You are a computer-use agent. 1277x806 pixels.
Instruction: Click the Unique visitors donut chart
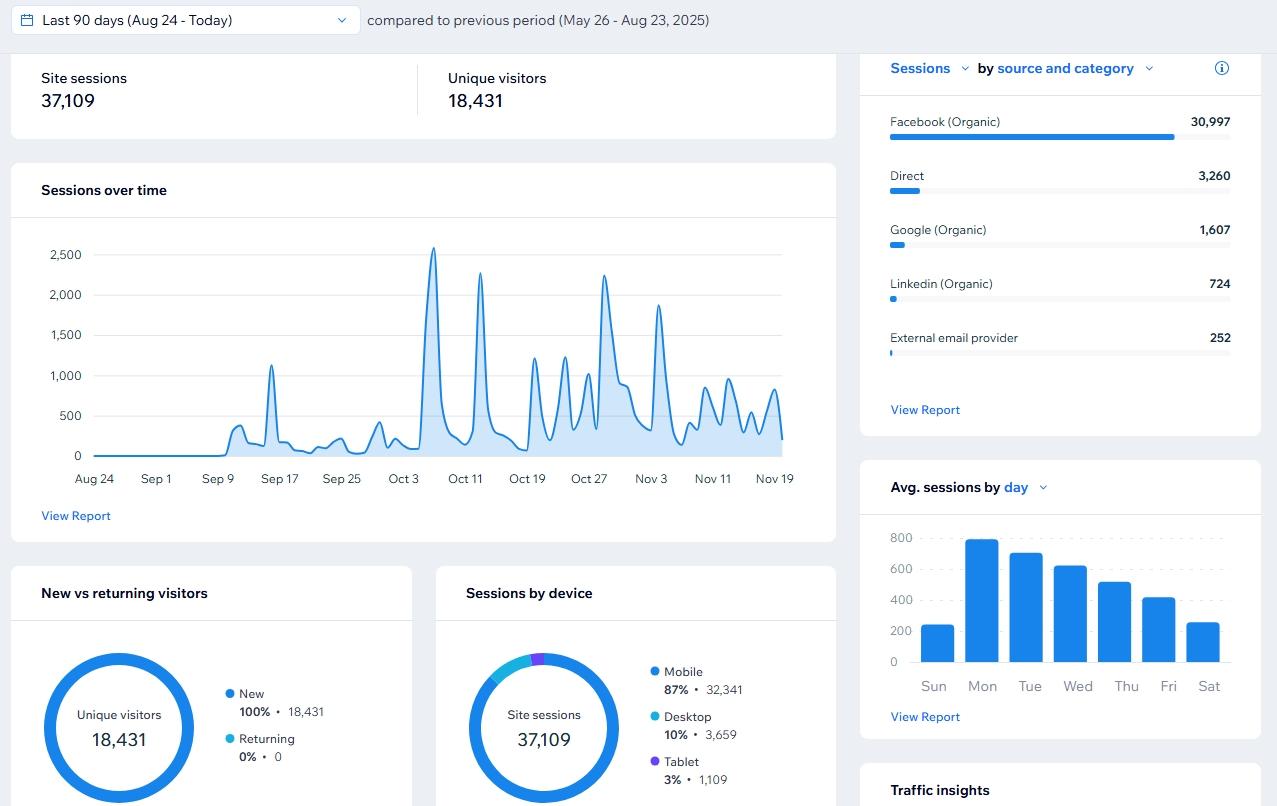tap(119, 727)
